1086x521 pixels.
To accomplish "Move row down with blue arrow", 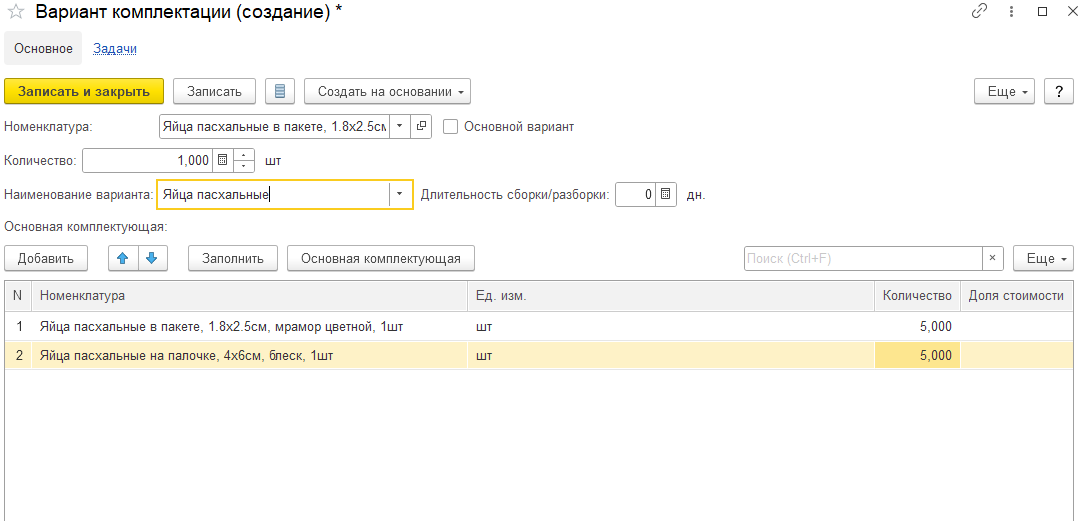I will [152, 258].
